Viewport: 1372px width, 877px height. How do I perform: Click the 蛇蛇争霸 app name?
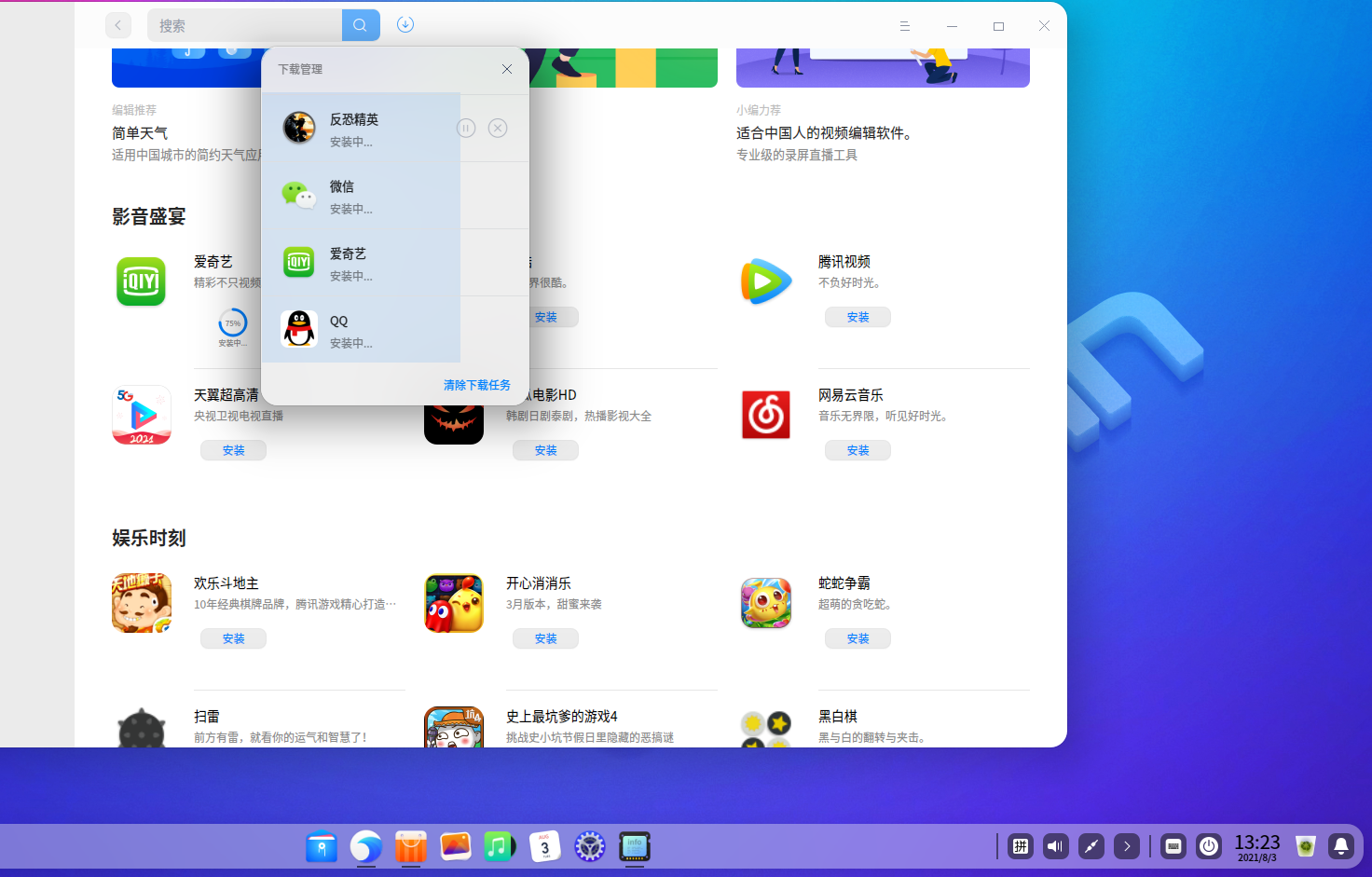pyautogui.click(x=844, y=583)
